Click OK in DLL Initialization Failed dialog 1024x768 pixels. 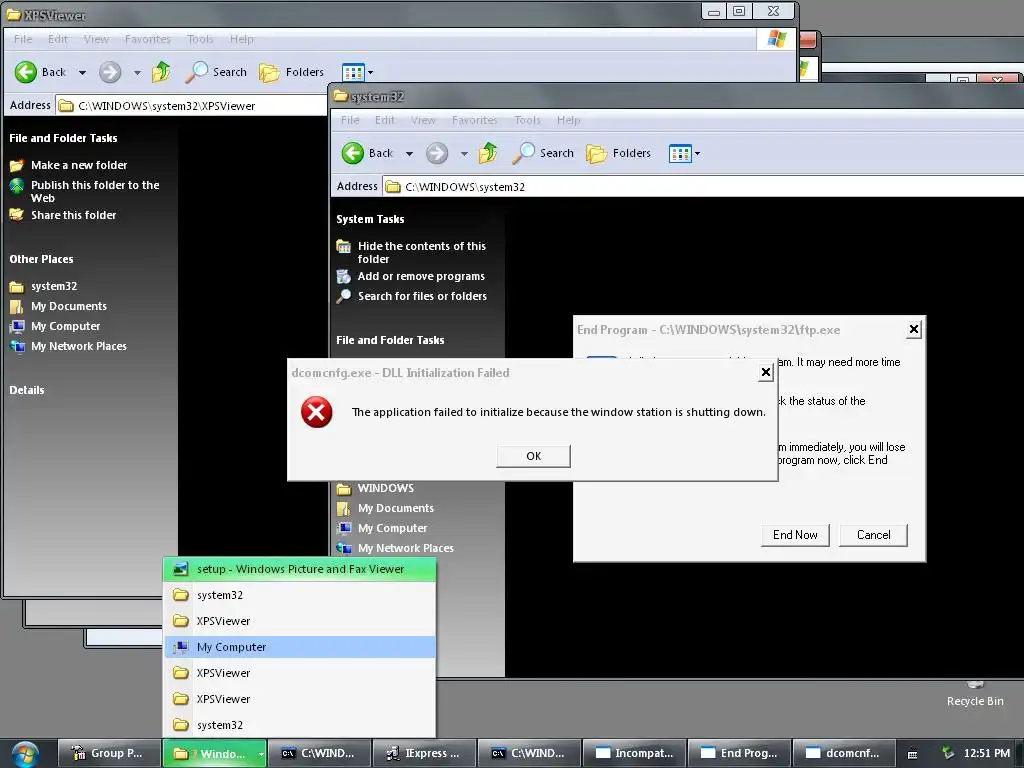tap(534, 456)
